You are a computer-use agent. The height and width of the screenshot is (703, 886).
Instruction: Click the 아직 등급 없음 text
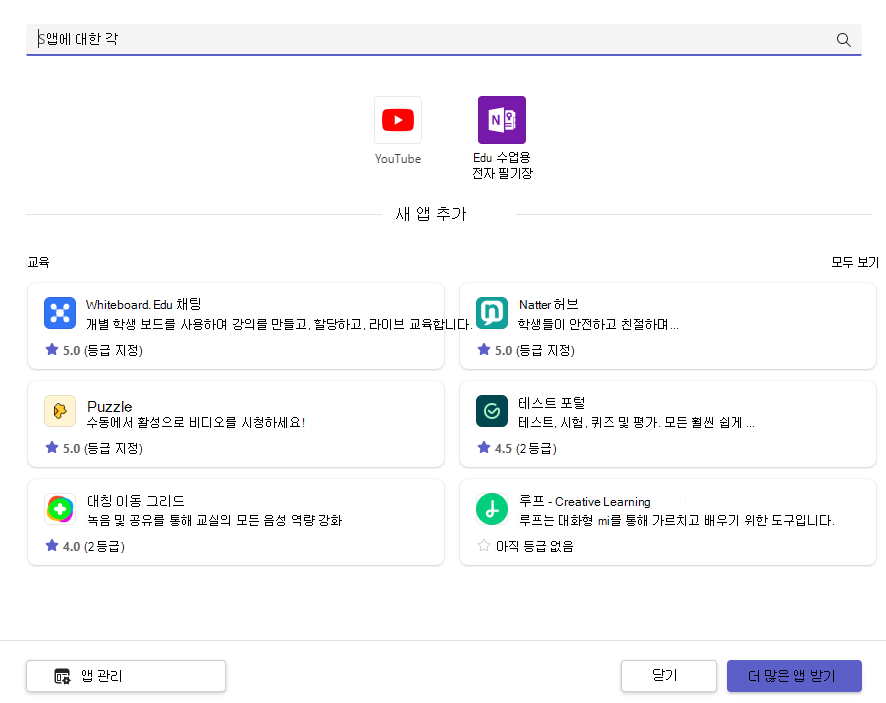pyautogui.click(x=535, y=546)
